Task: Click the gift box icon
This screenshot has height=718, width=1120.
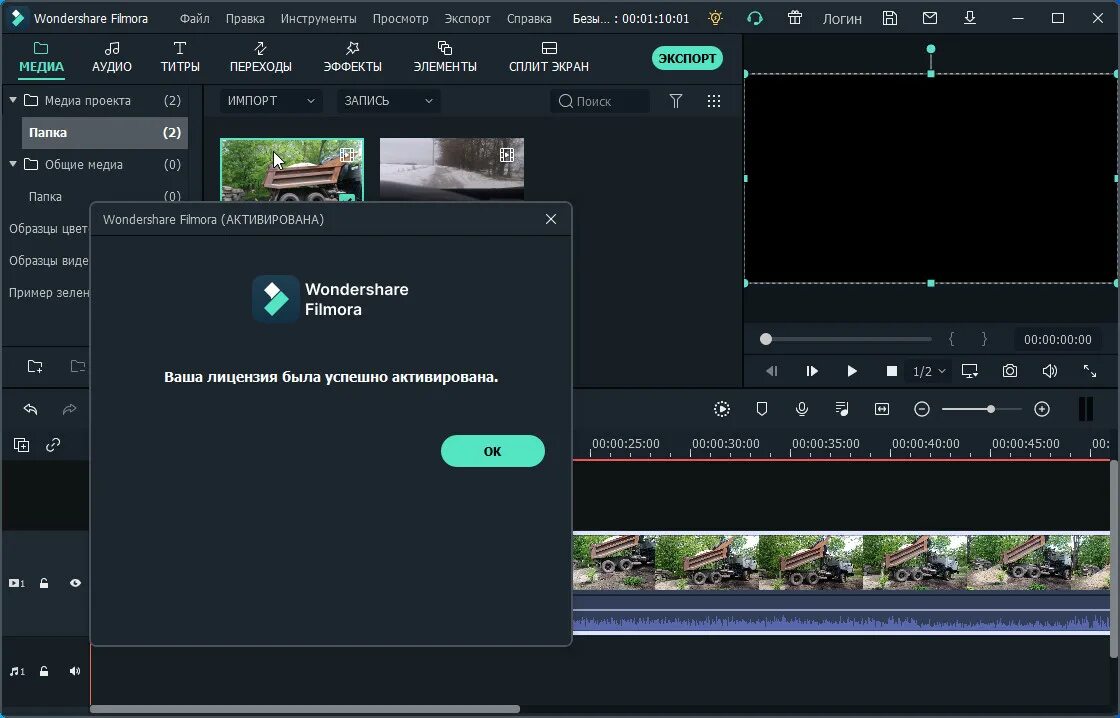Action: coord(795,19)
